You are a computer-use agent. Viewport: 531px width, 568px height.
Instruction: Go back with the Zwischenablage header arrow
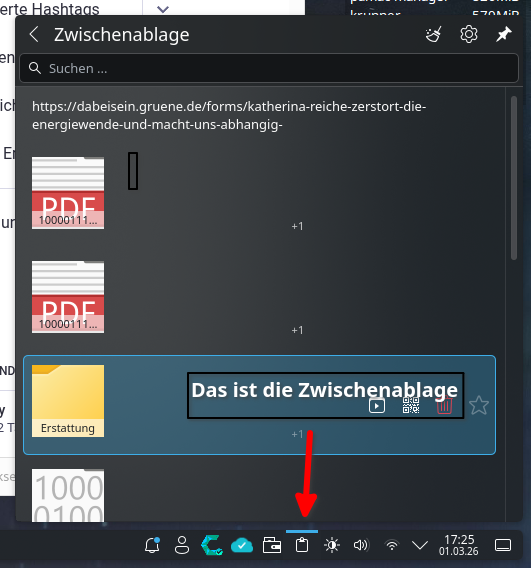point(34,35)
